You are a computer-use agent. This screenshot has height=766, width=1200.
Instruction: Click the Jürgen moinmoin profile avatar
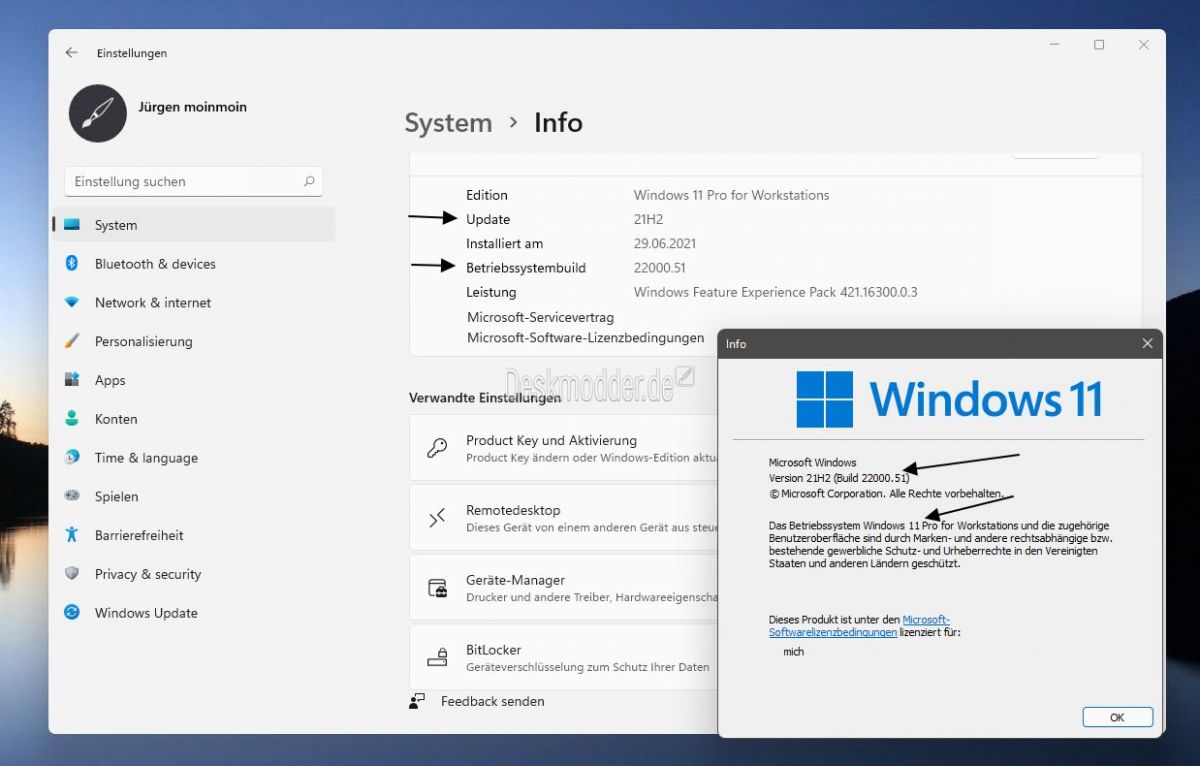(x=96, y=113)
